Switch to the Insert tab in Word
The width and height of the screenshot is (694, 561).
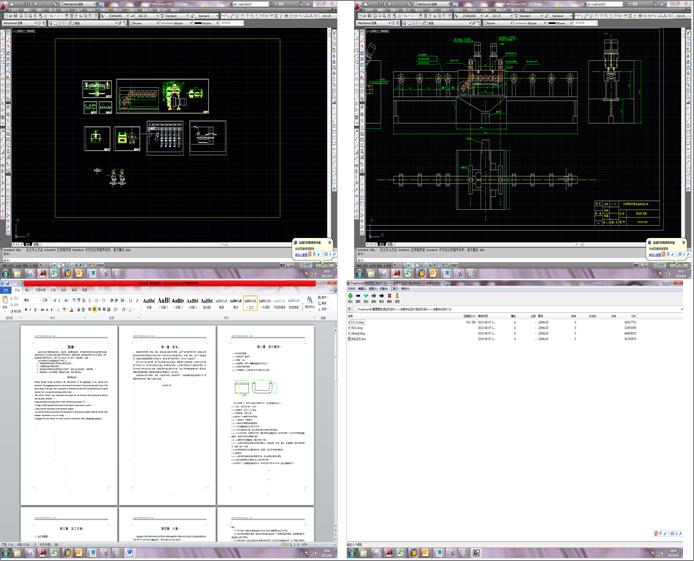click(27, 290)
